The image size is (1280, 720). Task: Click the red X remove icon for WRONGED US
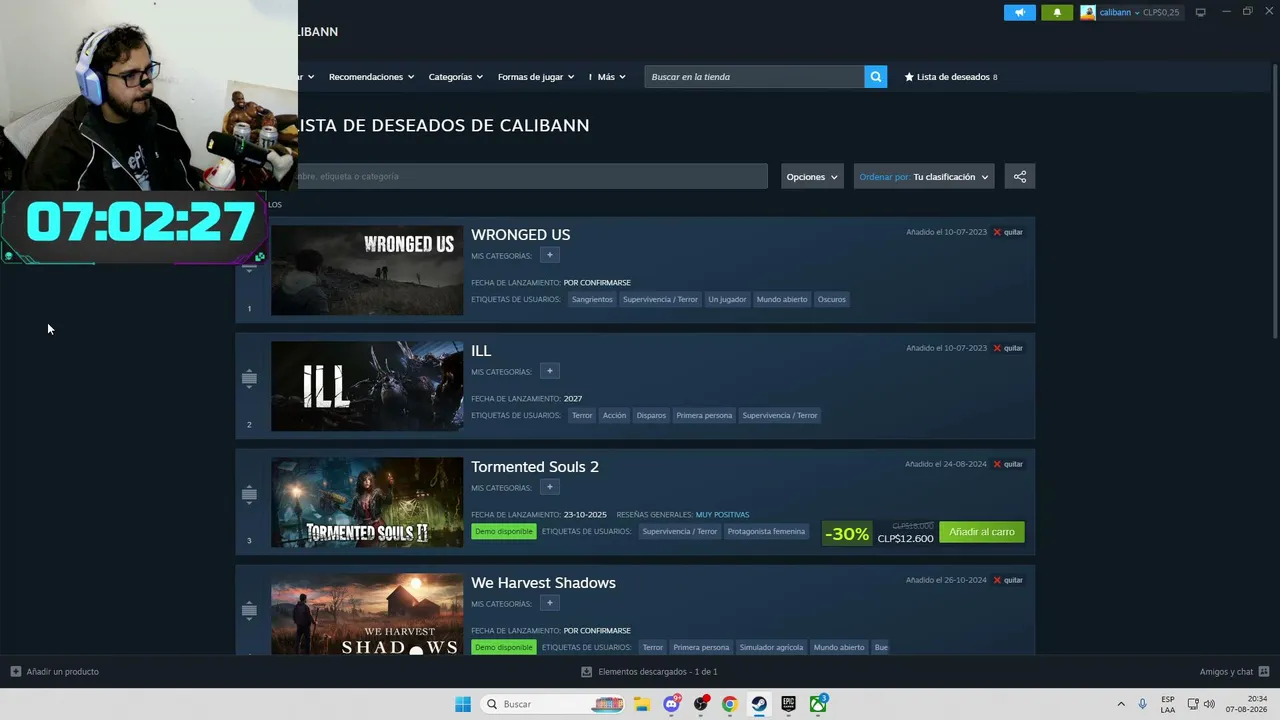[x=997, y=232]
